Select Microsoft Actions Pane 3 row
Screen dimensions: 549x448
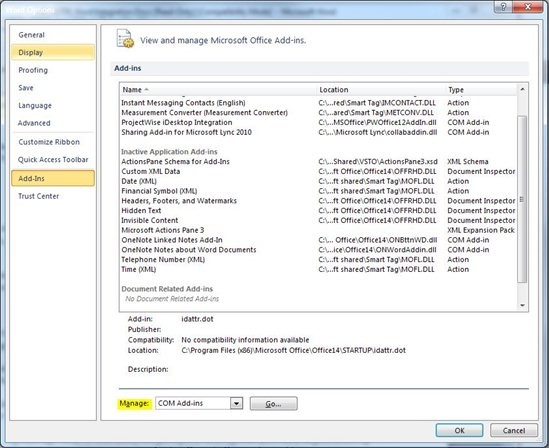(x=318, y=230)
